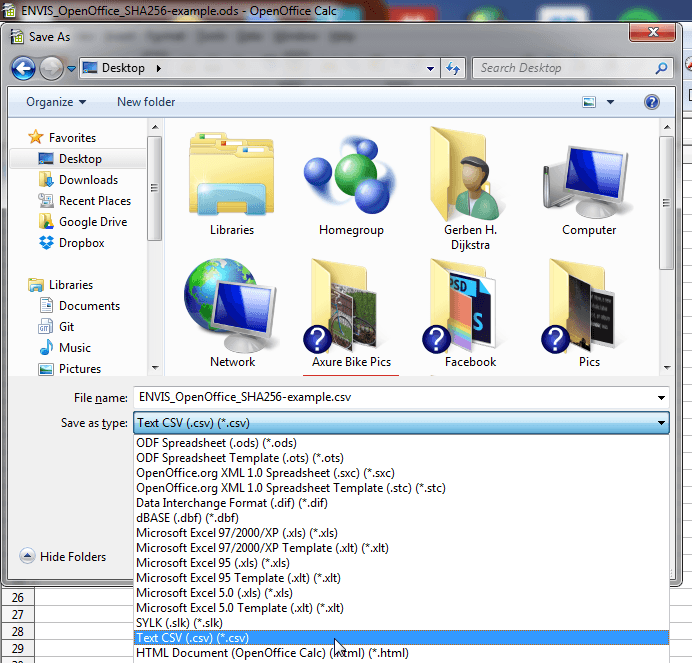Close the Save As dialog

pos(652,32)
